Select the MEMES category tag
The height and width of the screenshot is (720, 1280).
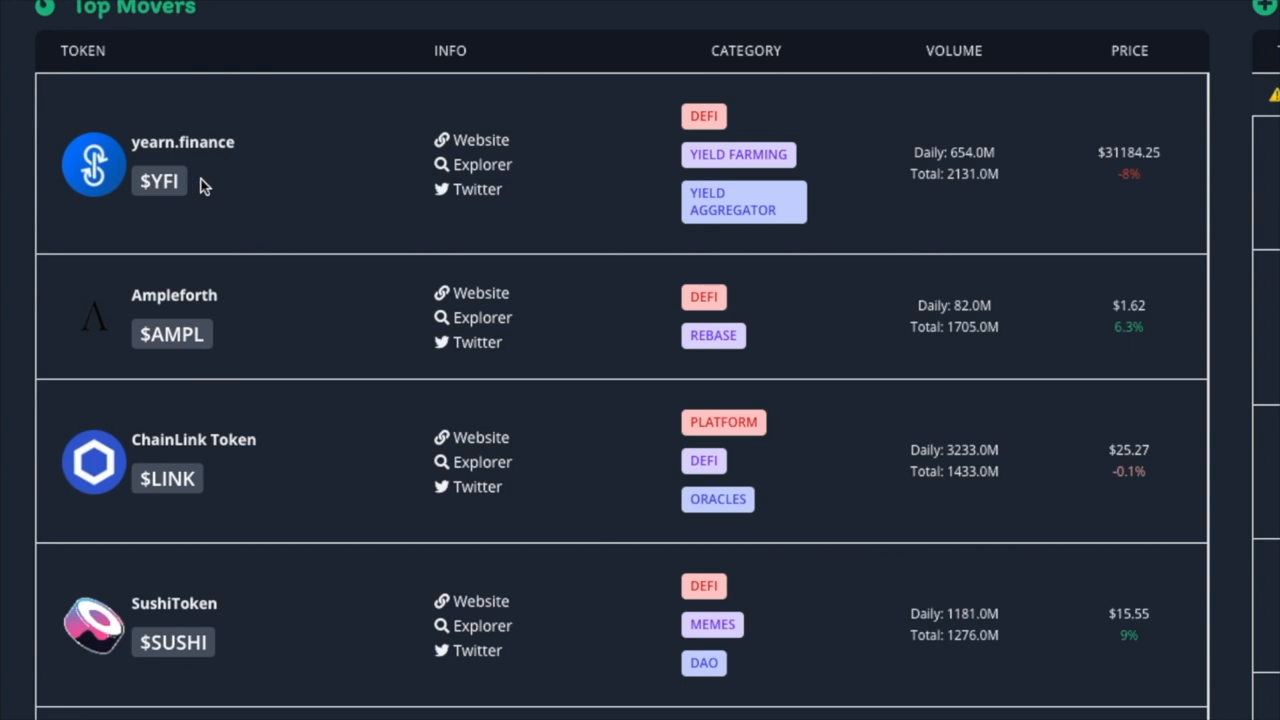712,624
